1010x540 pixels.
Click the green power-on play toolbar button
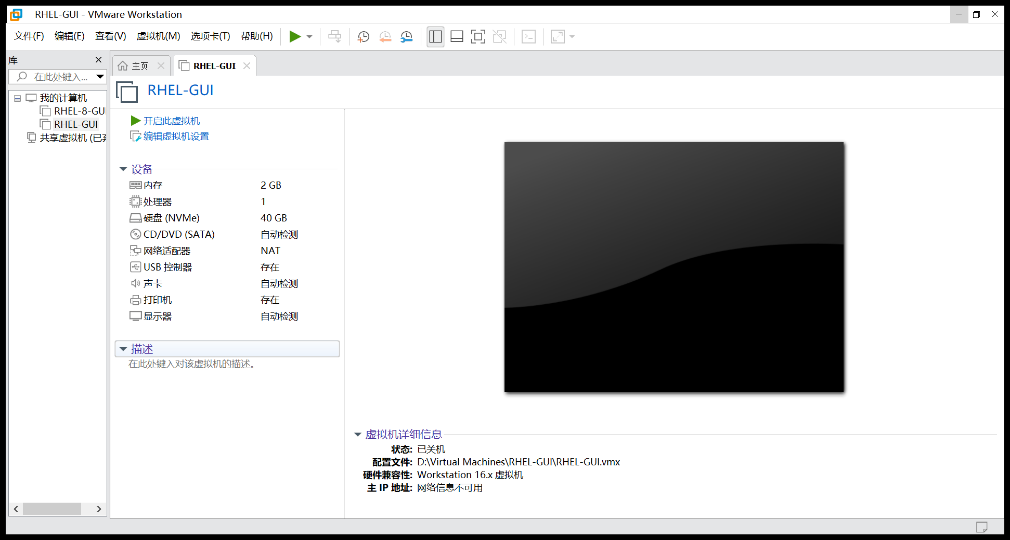coord(295,37)
